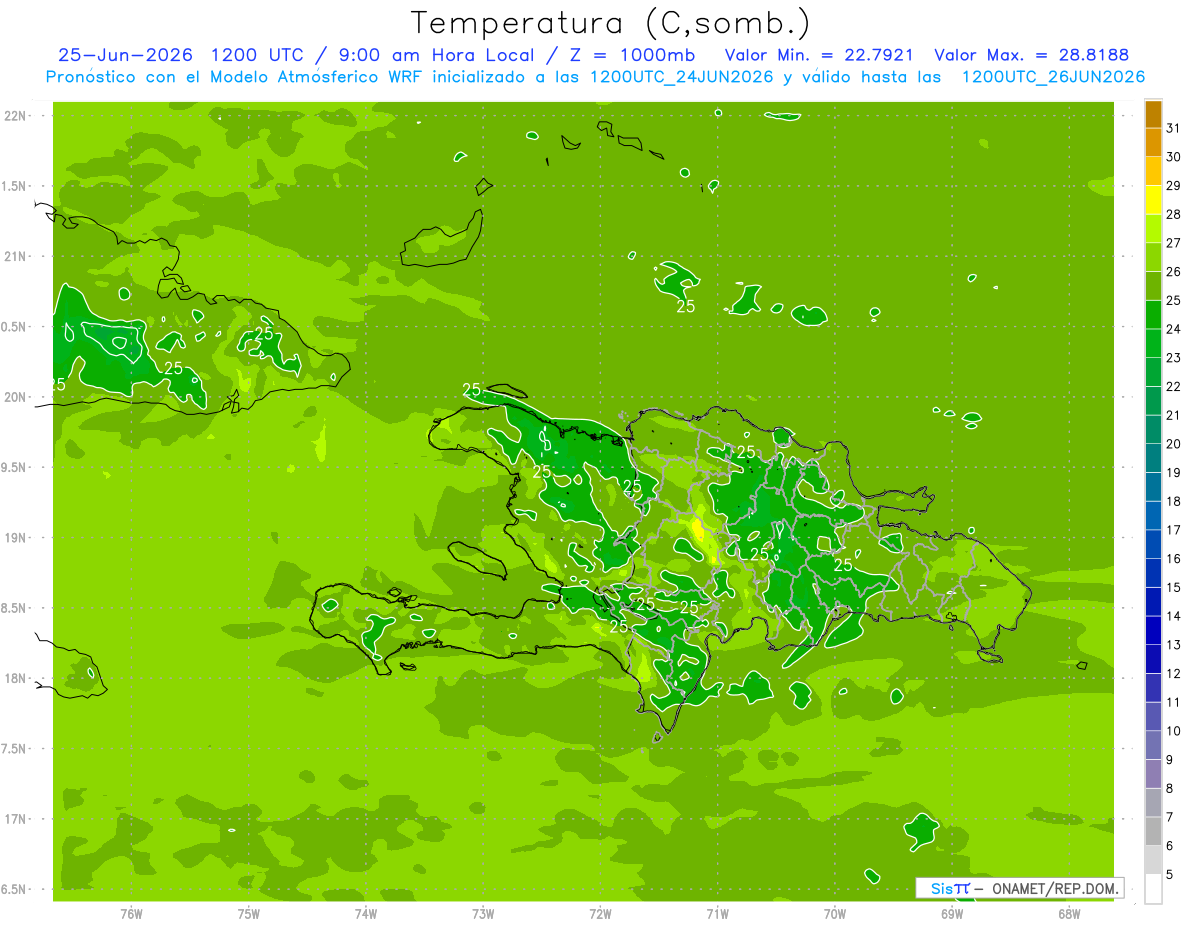Click the '75W' longitude label
The image size is (1200, 927).
pos(248,913)
